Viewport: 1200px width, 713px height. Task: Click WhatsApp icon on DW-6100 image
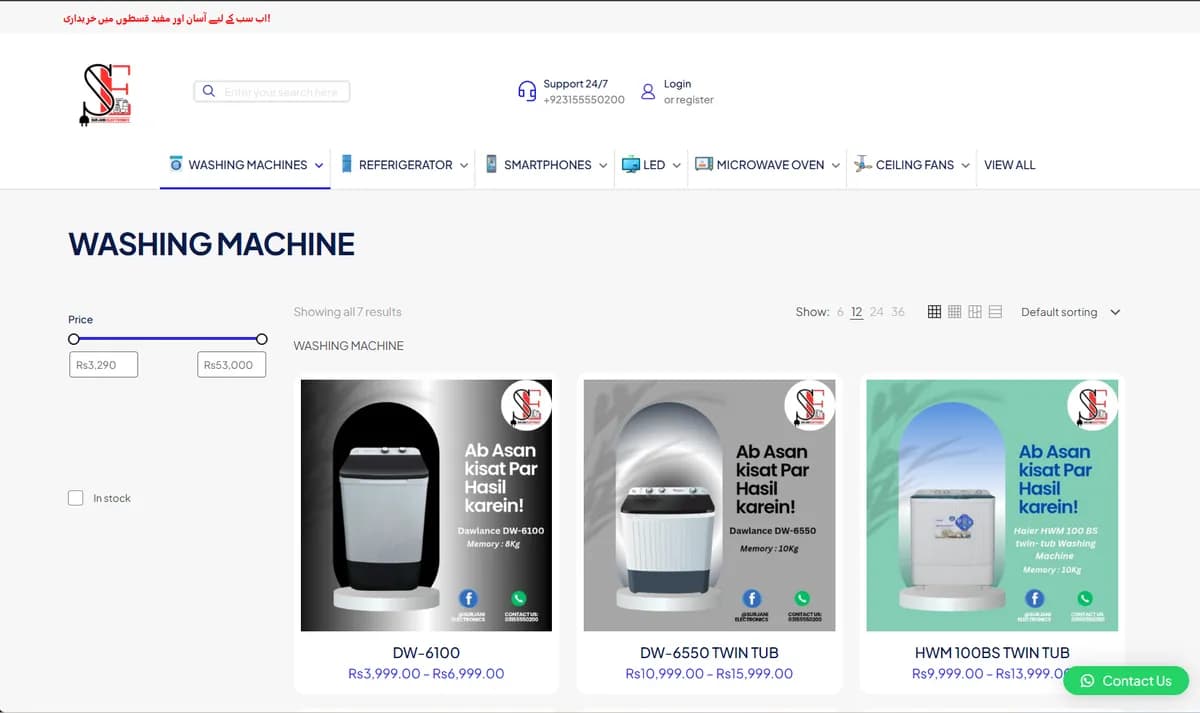519,598
